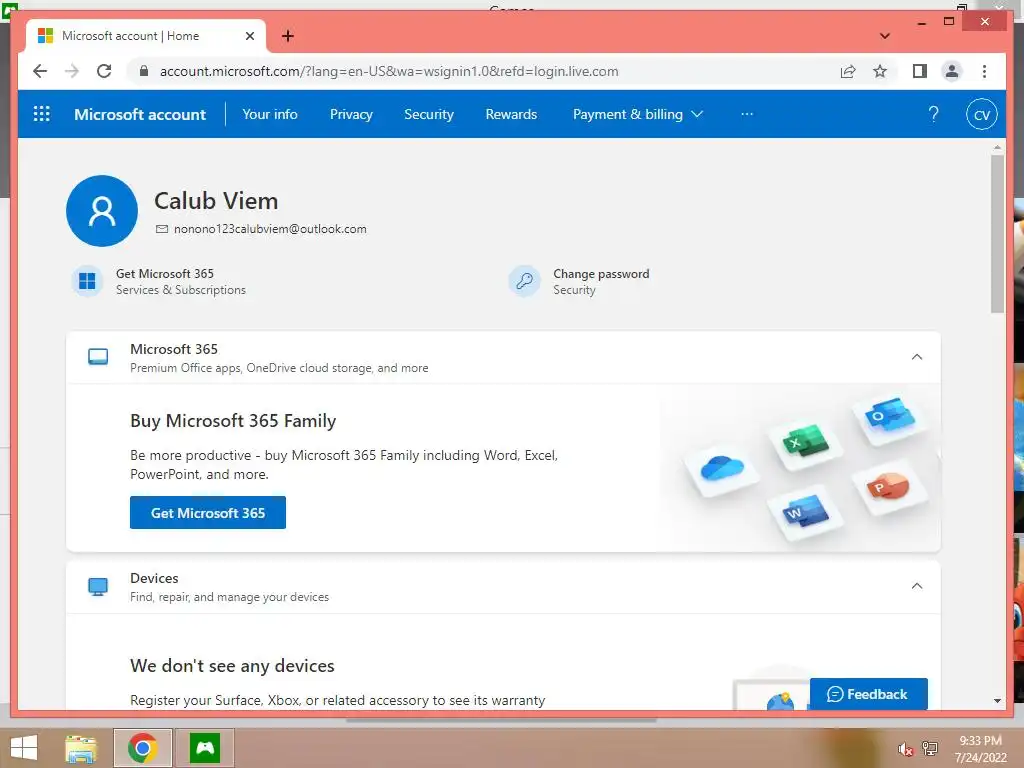Click the Feedback button

(x=868, y=694)
